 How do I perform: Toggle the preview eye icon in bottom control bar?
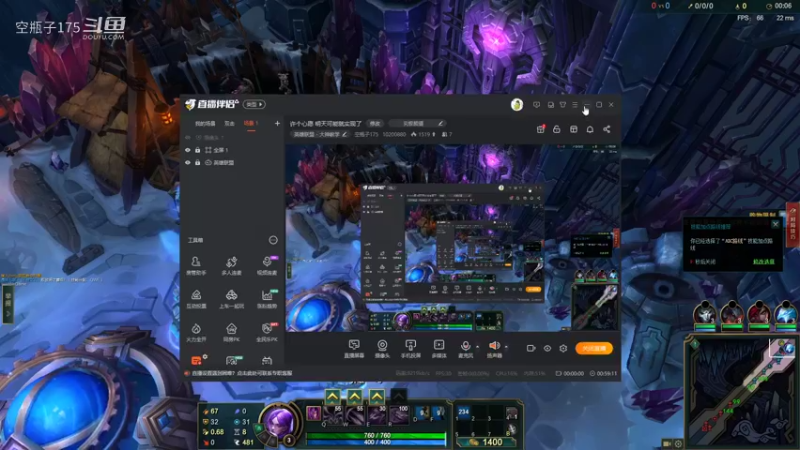coord(547,348)
